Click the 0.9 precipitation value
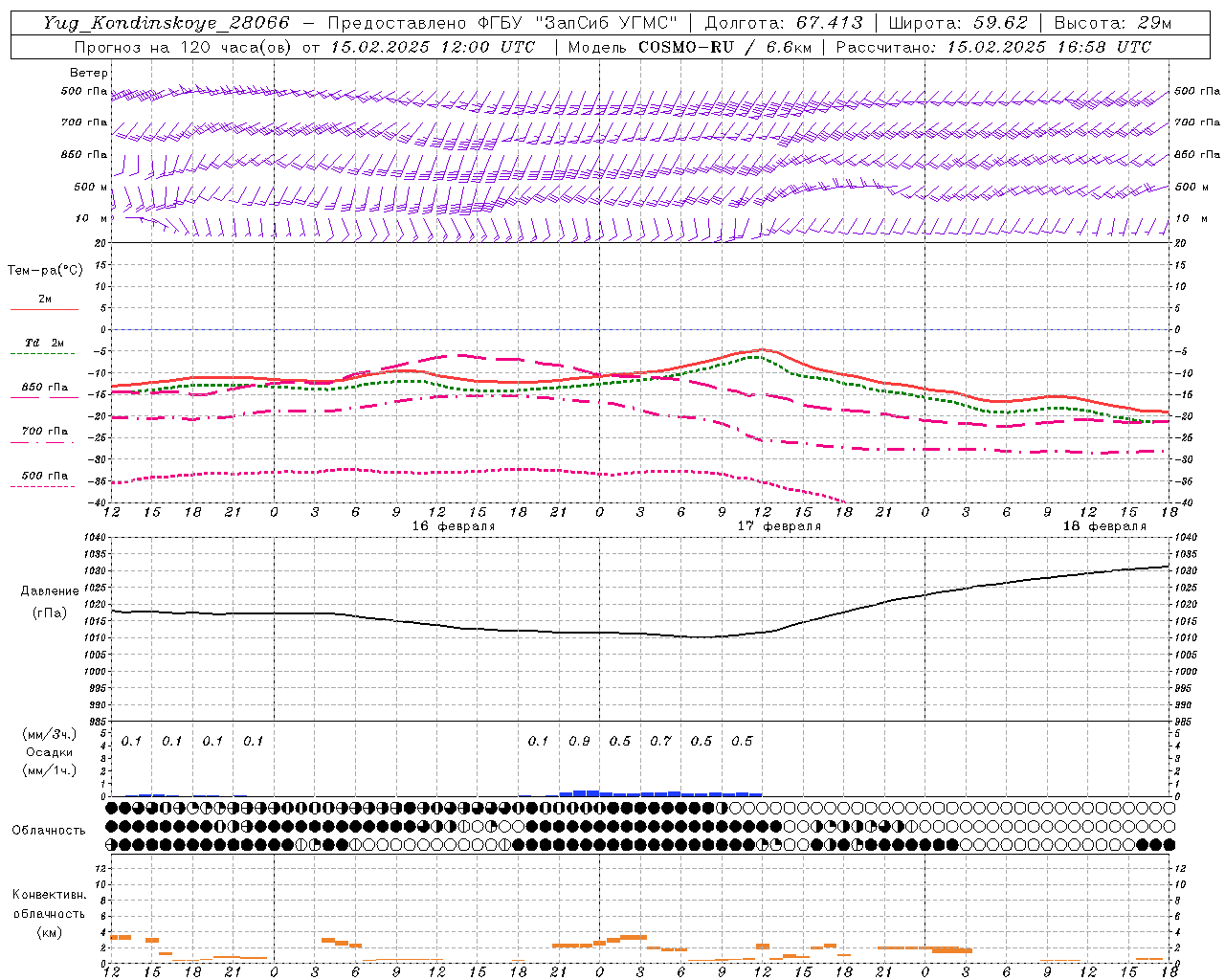This screenshot has width=1225, height=980. click(579, 741)
